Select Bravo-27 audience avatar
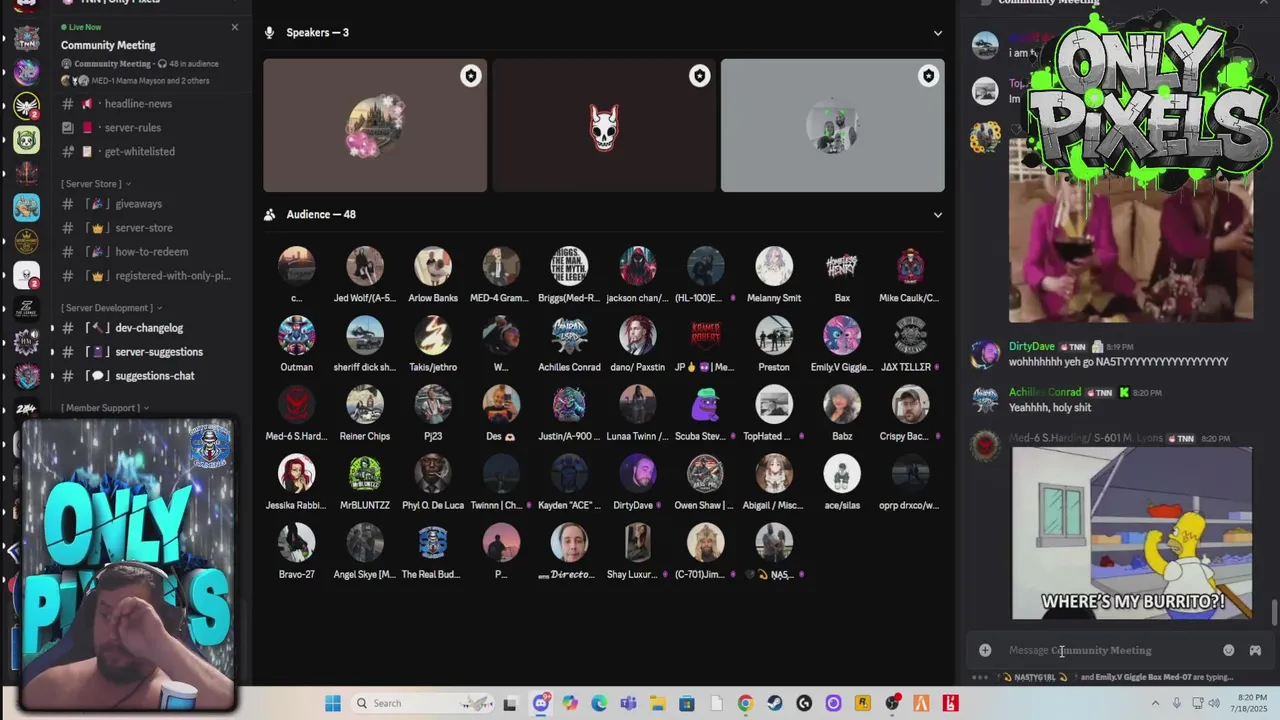Screen dimensions: 1280x720 click(296, 542)
